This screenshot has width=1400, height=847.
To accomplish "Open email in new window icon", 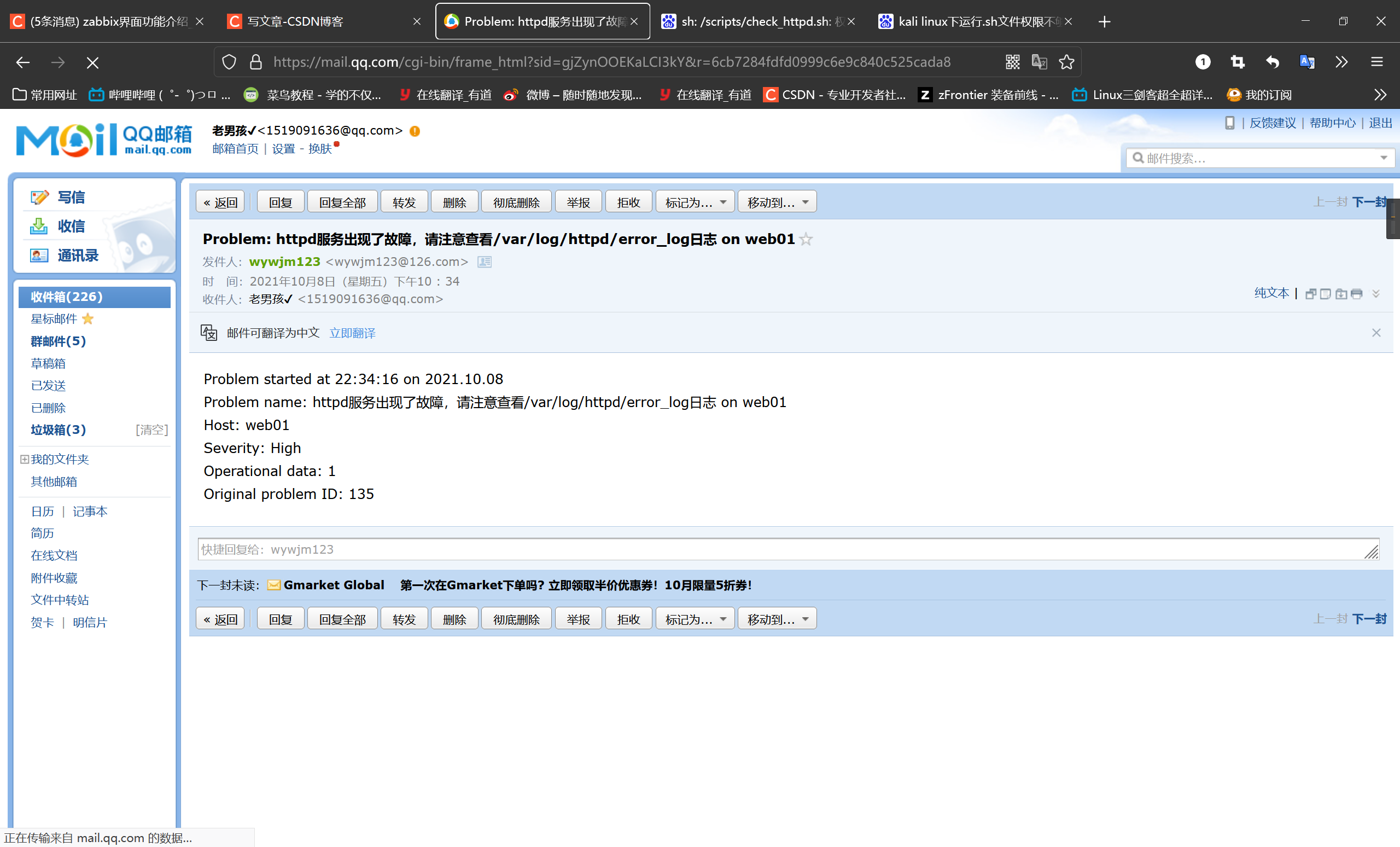I will pyautogui.click(x=1311, y=294).
